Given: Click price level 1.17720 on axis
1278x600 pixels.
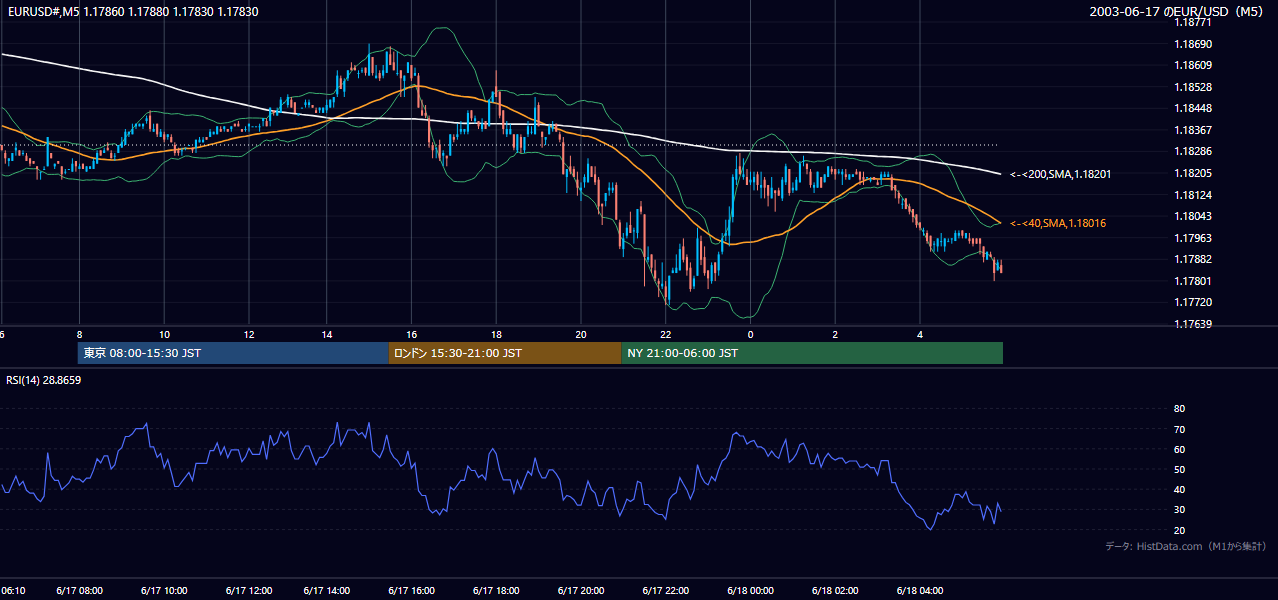Looking at the screenshot, I should [x=1194, y=302].
